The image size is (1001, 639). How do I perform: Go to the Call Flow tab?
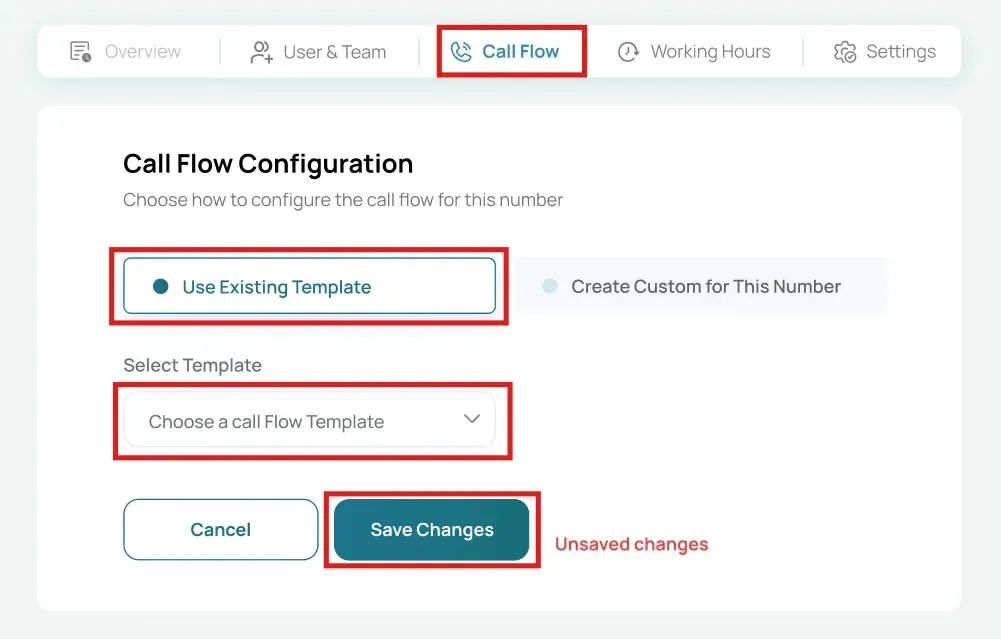click(x=504, y=52)
